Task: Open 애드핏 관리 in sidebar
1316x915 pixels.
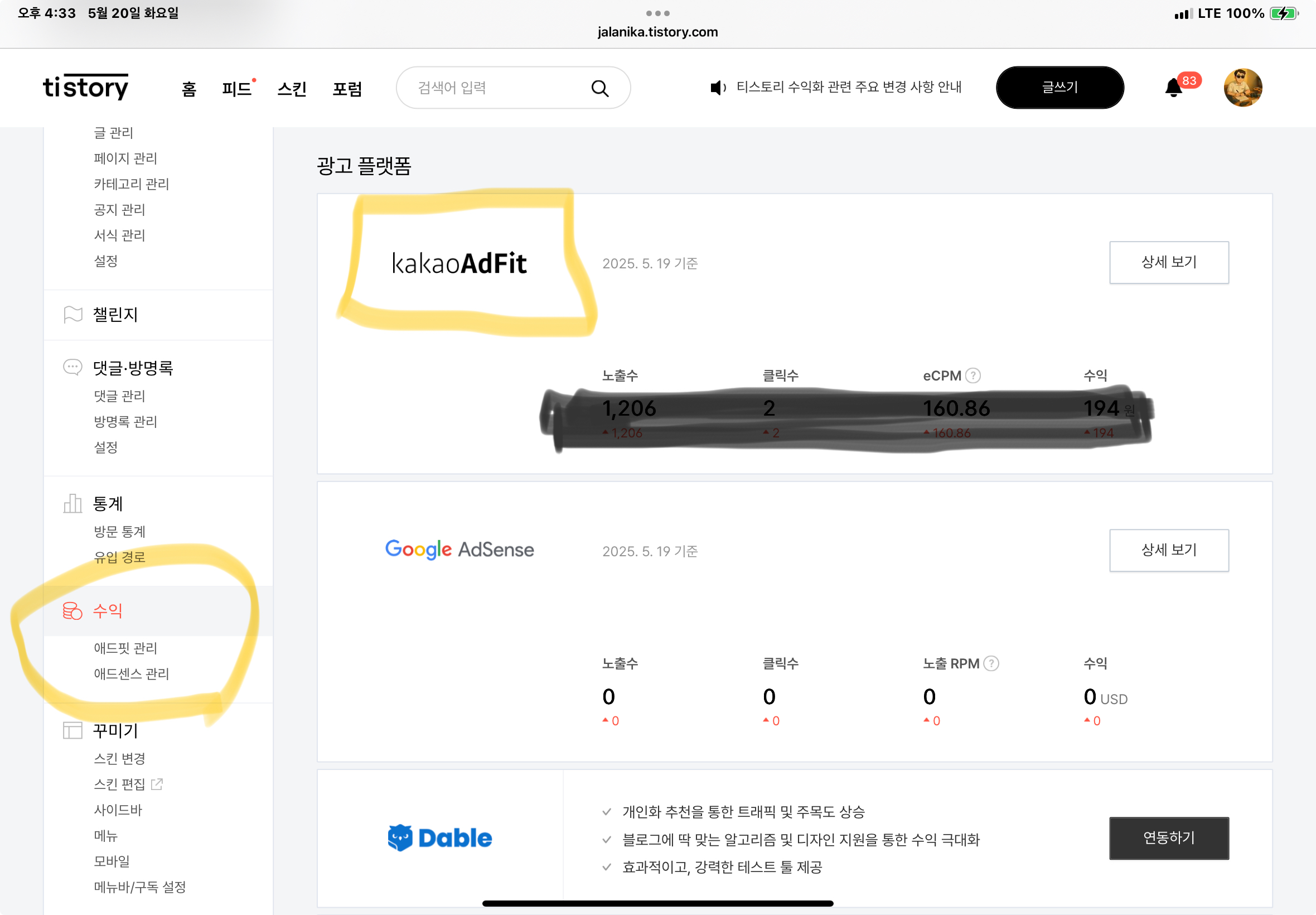Action: point(125,648)
